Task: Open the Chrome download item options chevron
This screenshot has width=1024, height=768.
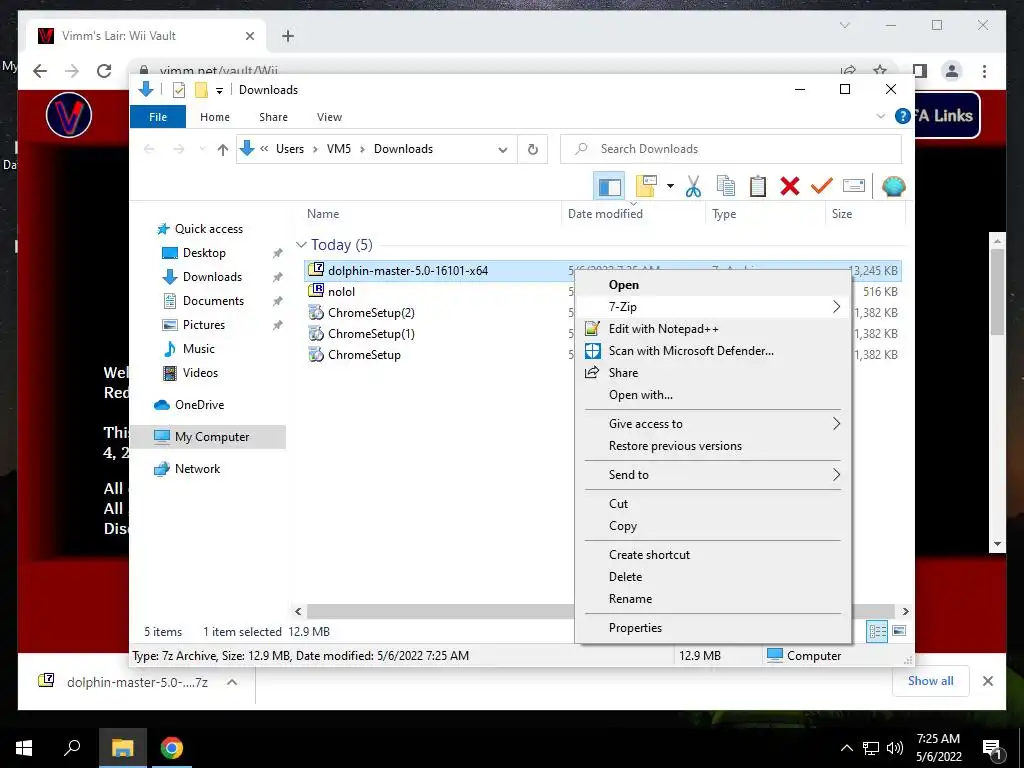Action: pos(231,682)
